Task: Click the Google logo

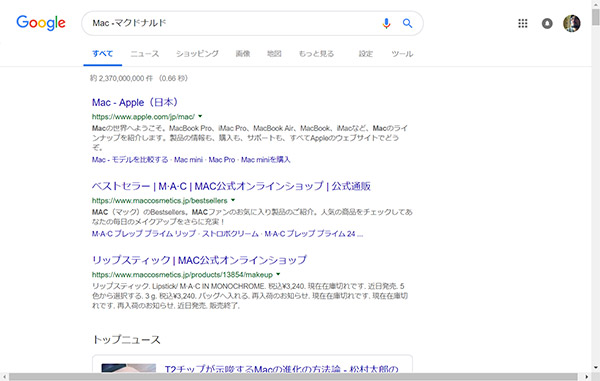Action: point(41,23)
